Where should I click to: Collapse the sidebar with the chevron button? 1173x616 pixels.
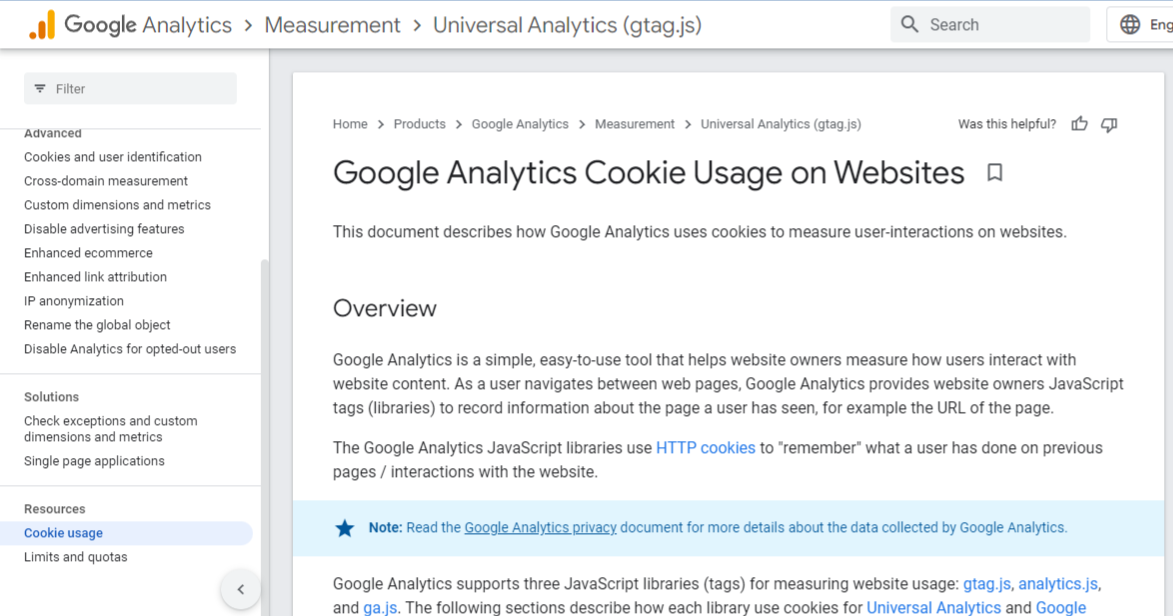(240, 590)
